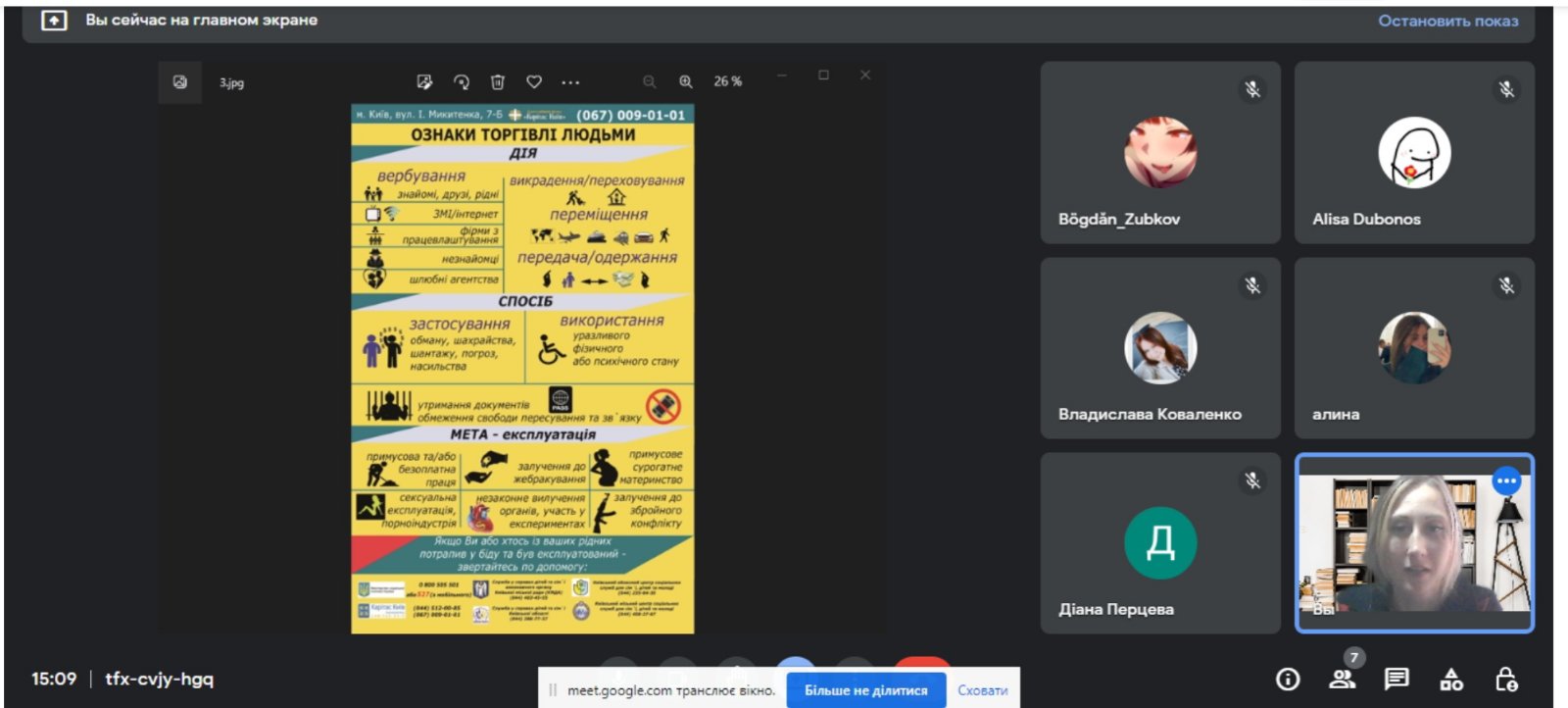Delete 3.jpg with the trash icon
The height and width of the screenshot is (708, 1568).
tap(498, 82)
